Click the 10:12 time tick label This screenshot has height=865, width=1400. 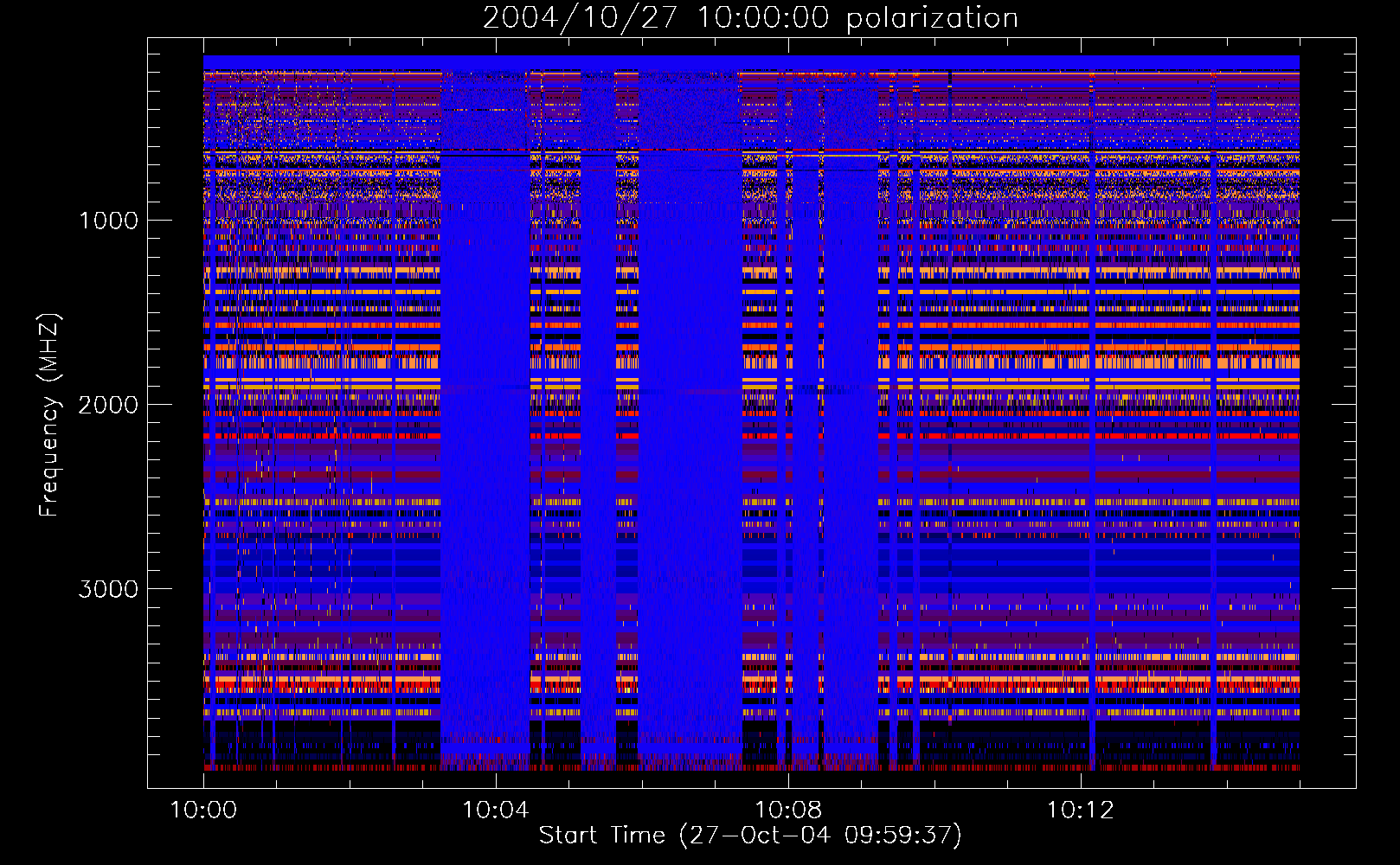click(x=1081, y=811)
